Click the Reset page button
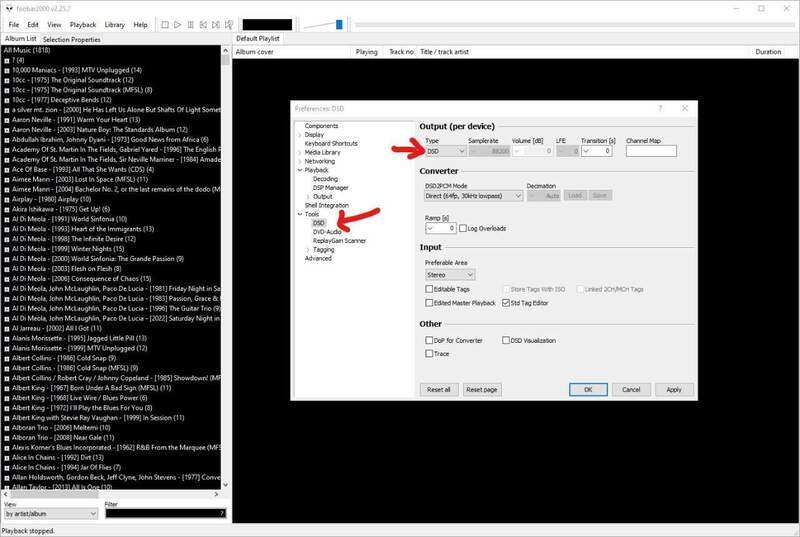Viewport: 800px width, 537px height. click(x=482, y=390)
